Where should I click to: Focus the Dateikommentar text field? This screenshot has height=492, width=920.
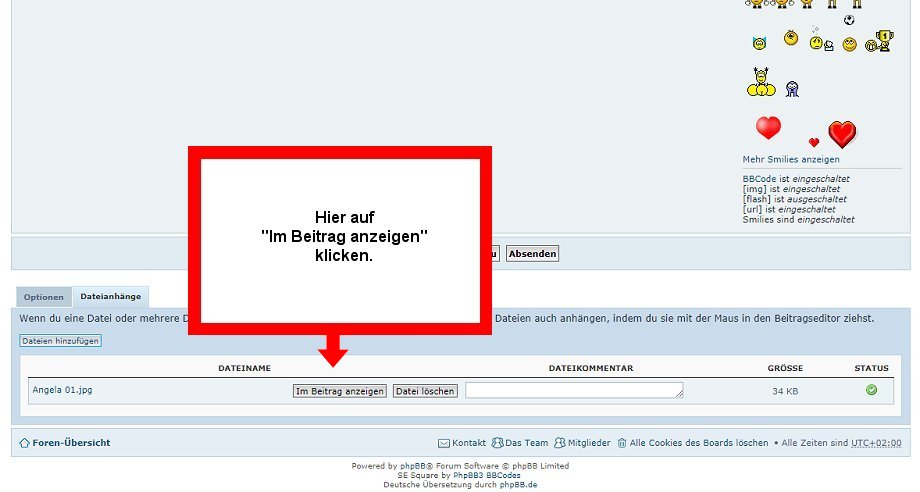click(x=574, y=391)
